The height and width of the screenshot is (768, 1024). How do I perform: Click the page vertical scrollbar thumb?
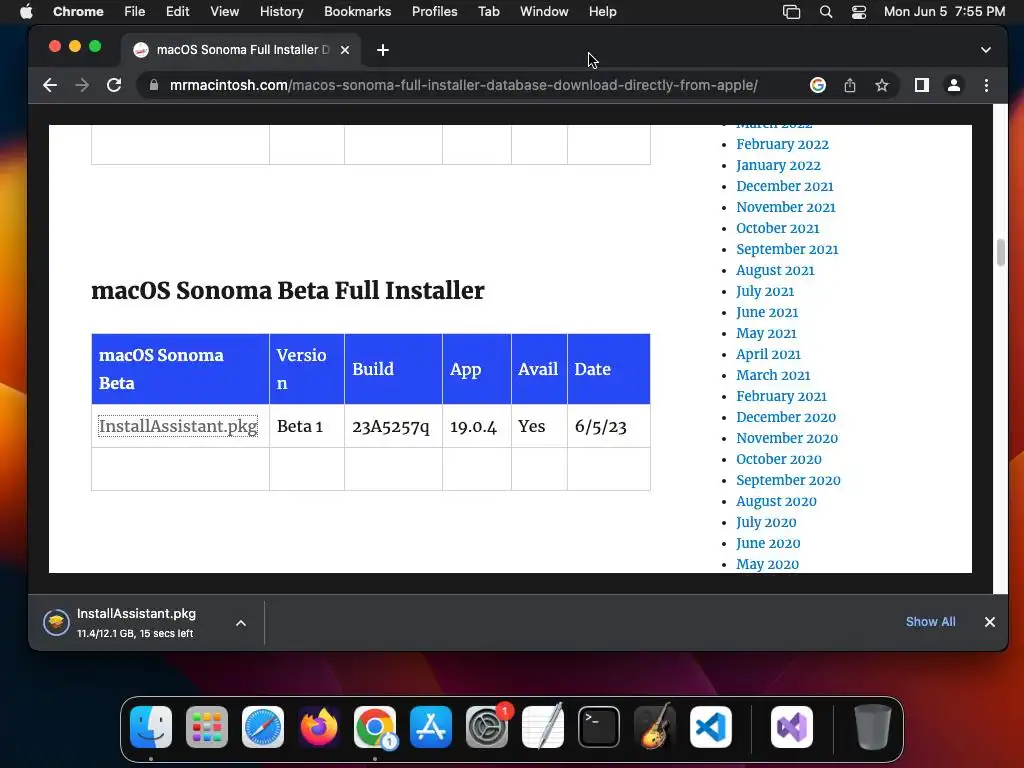(1000, 253)
